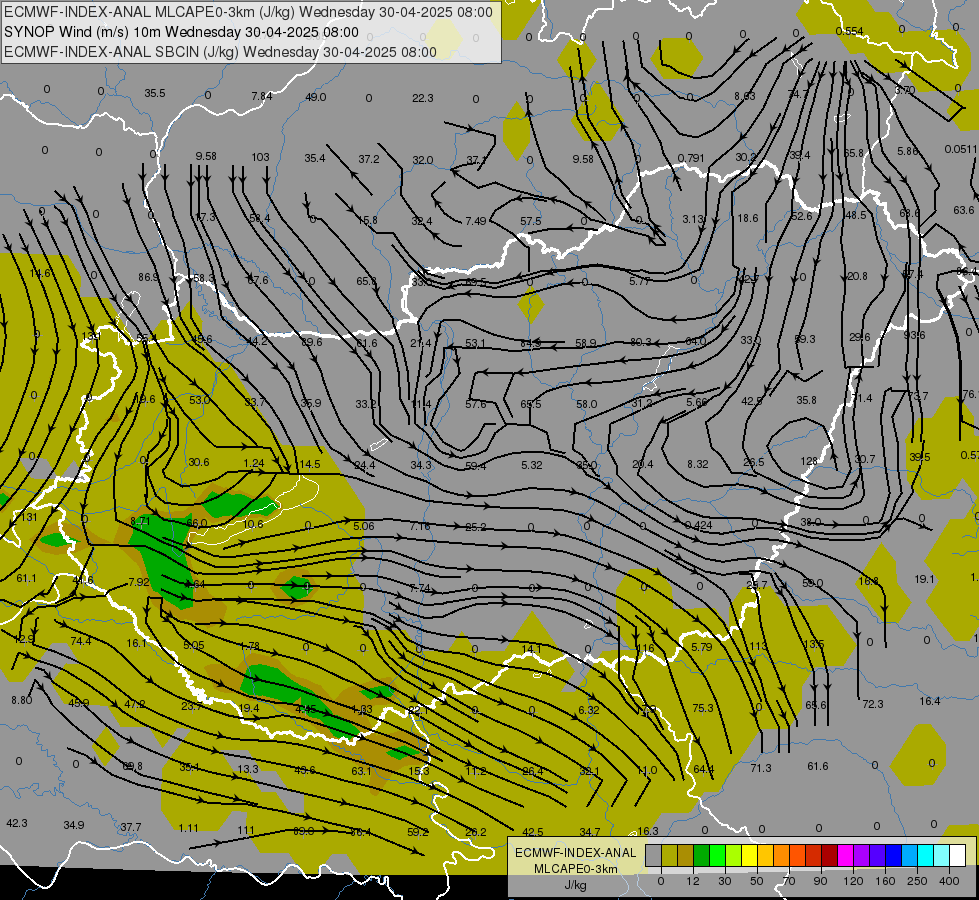Click the map value 22.3
The image size is (979, 900).
pyautogui.click(x=423, y=98)
